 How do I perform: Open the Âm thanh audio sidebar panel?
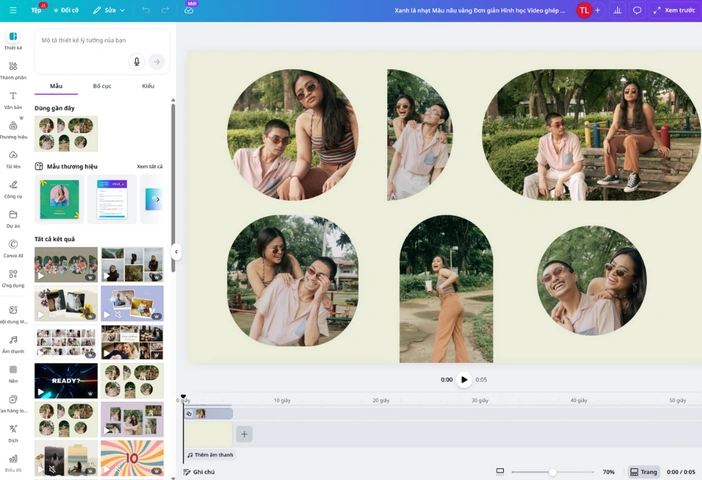click(x=13, y=344)
